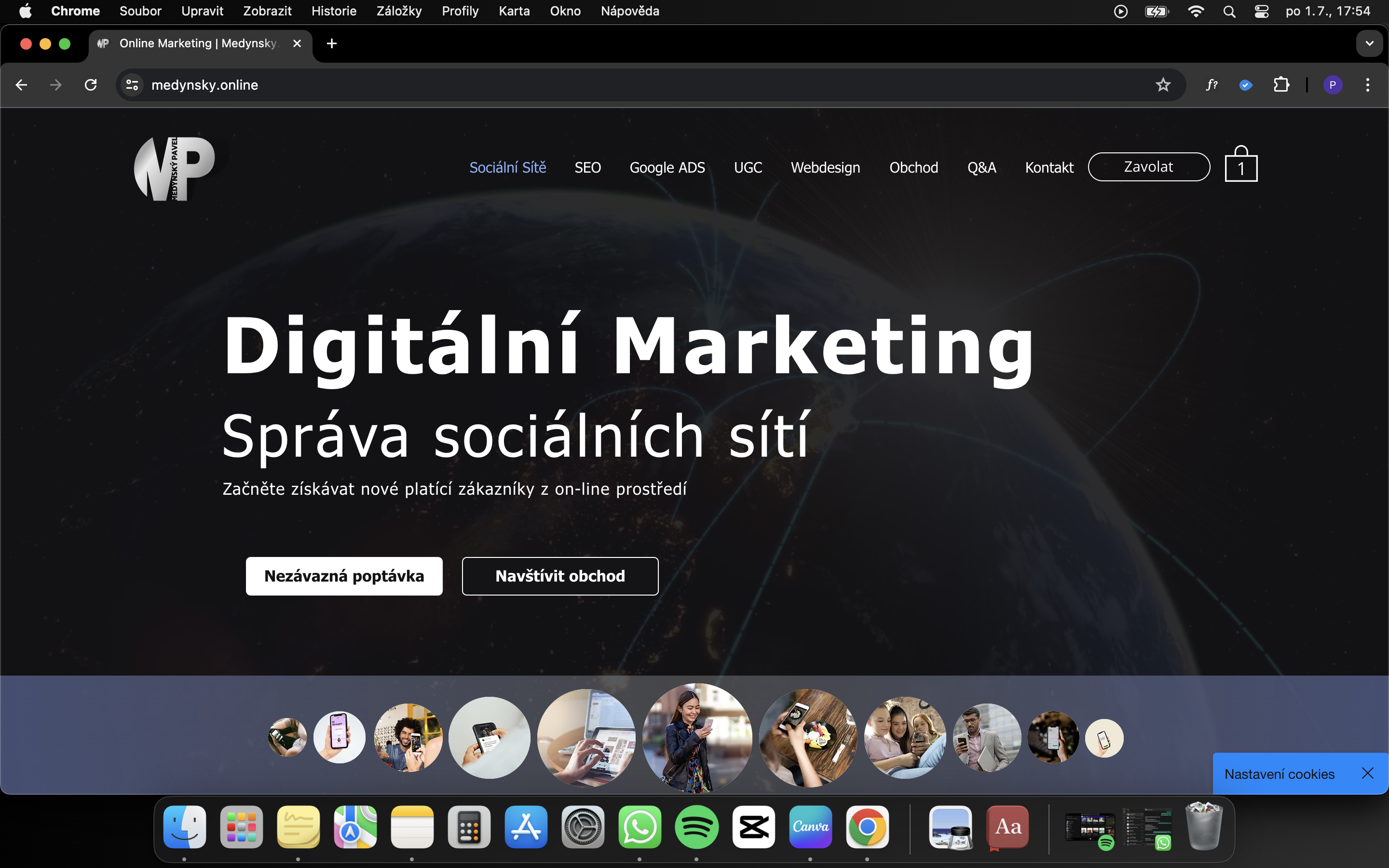Open the Historie menu
Viewport: 1389px width, 868px height.
(333, 12)
